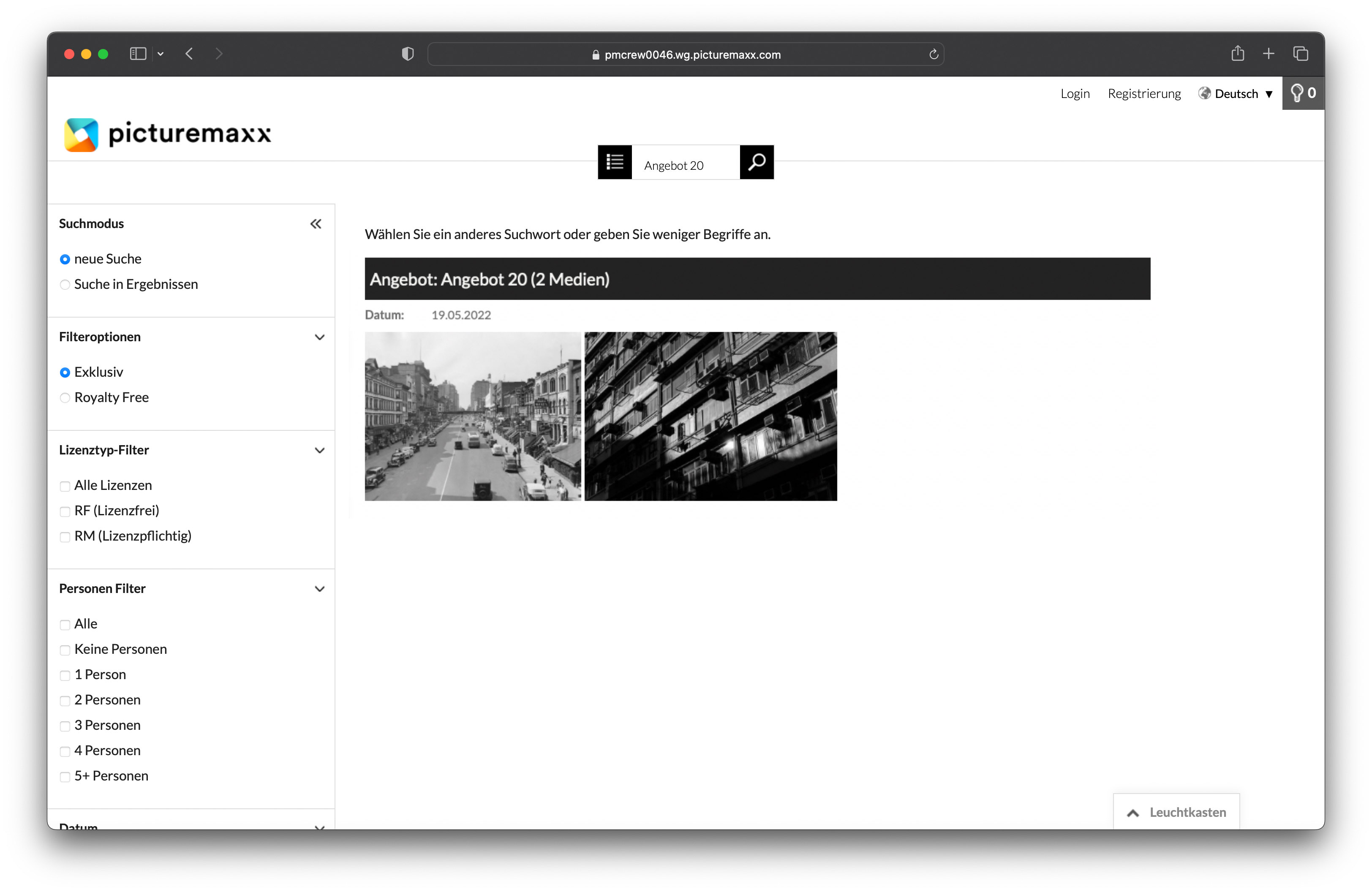Open Safari privacy shield report

click(x=408, y=54)
